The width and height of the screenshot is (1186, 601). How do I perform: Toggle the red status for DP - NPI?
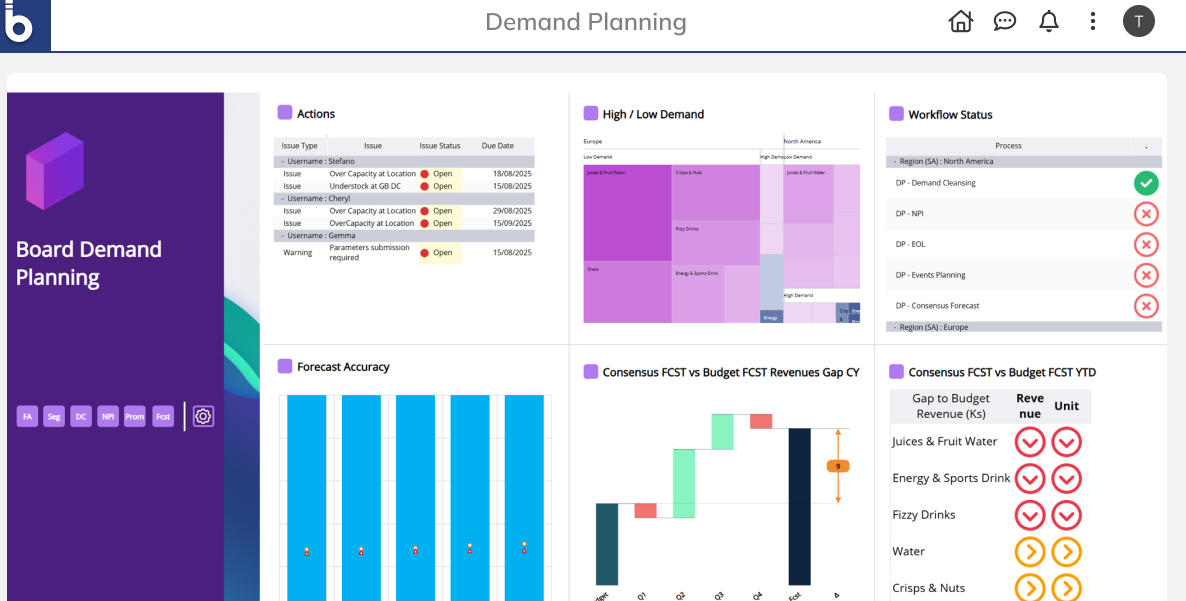tap(1146, 213)
